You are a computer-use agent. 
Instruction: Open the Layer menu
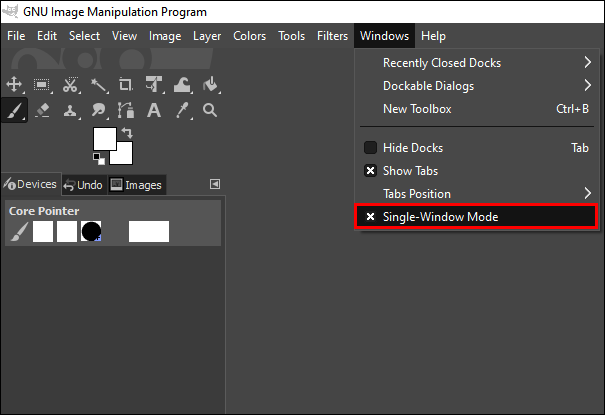click(207, 36)
